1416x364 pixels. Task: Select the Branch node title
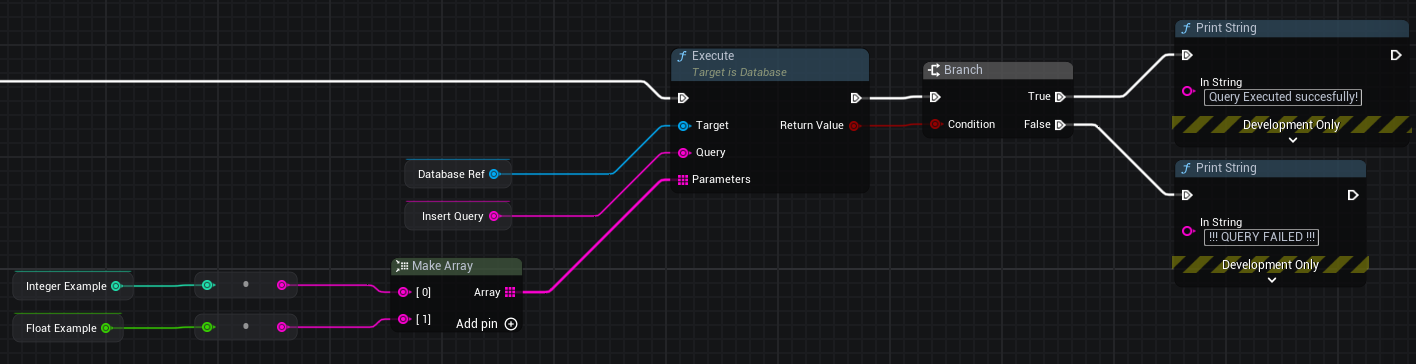[x=963, y=70]
